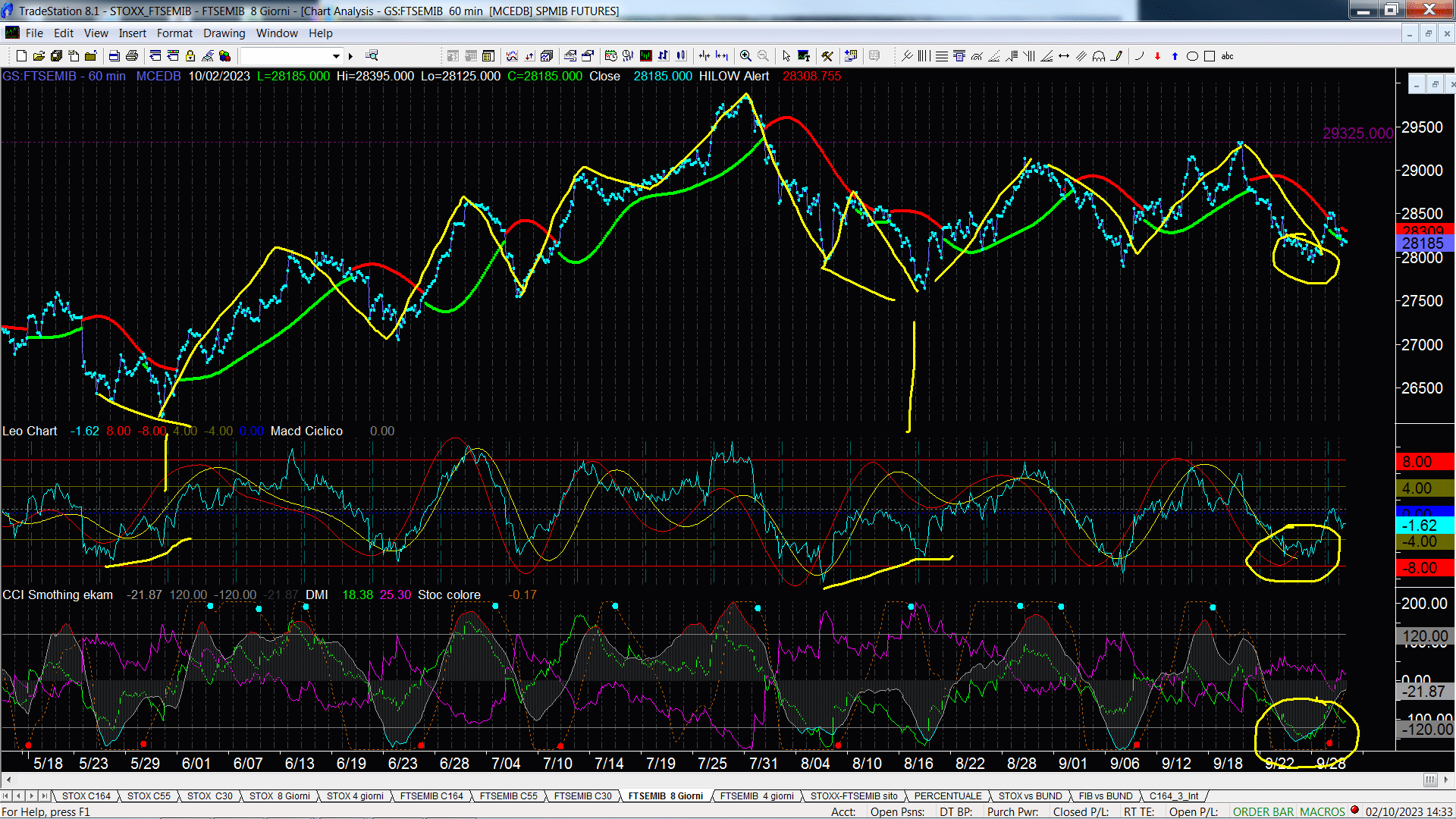This screenshot has width=1456, height=819.
Task: Click the horizontal scrollbar right arrow
Action: coord(1447,780)
